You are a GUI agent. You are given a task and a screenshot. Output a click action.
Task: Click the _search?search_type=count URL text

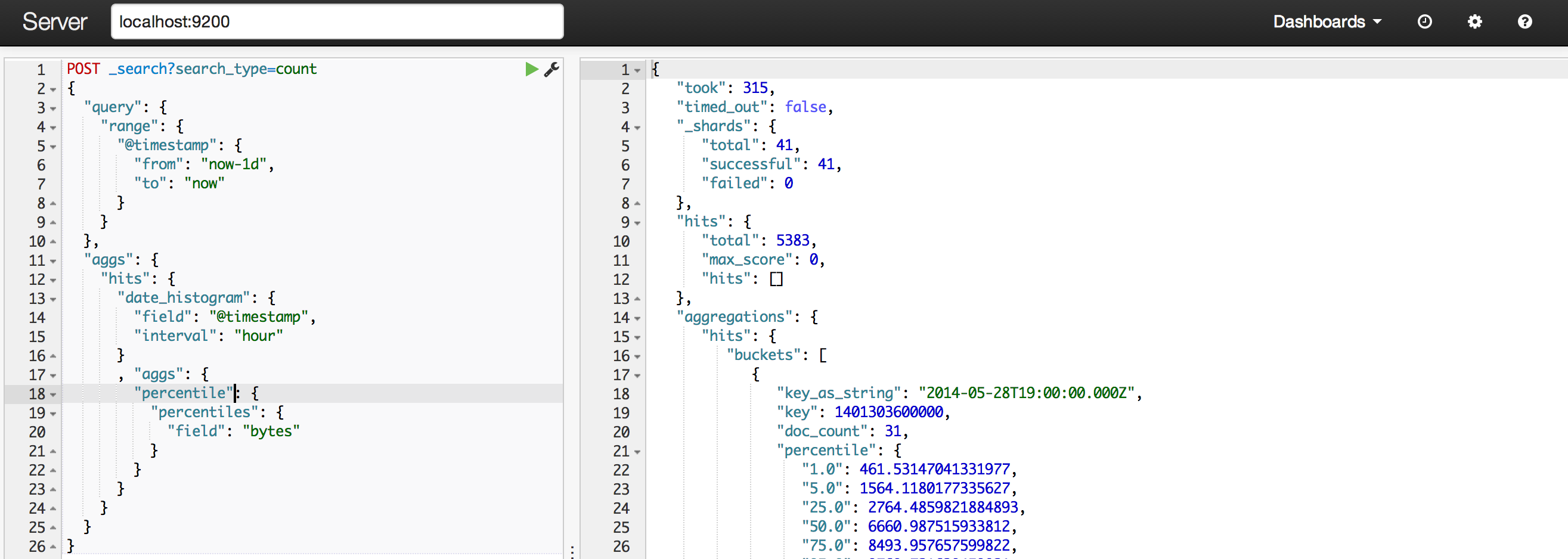click(213, 69)
